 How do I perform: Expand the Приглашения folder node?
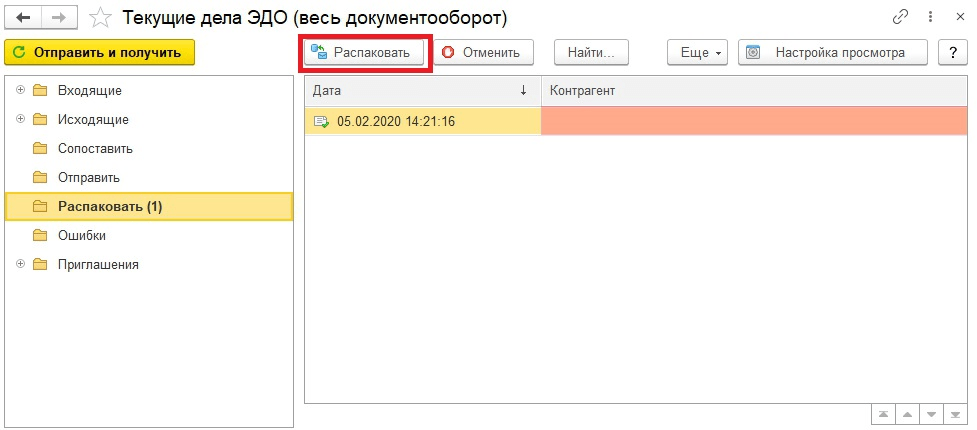(x=20, y=264)
